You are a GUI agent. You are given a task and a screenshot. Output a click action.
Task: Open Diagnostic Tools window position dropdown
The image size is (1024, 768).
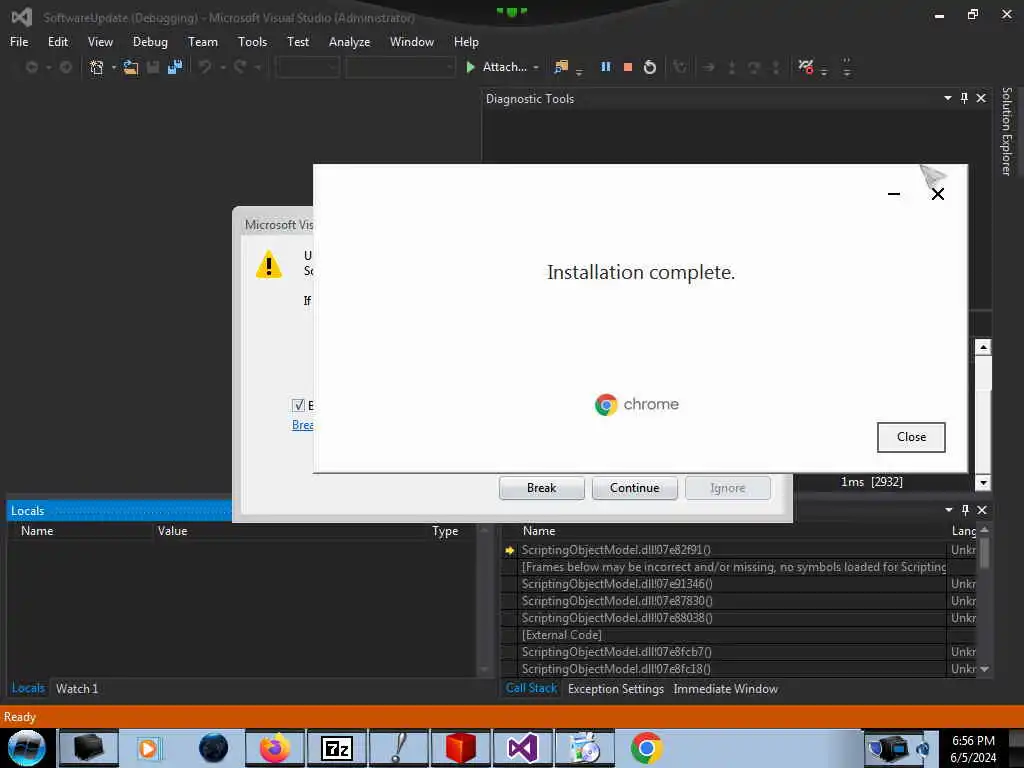pyautogui.click(x=948, y=98)
